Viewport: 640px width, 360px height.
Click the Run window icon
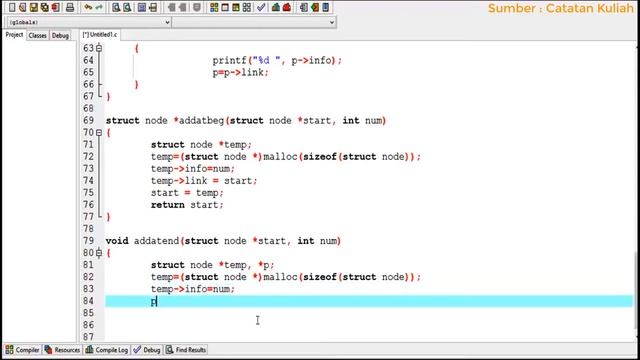click(x=225, y=7)
